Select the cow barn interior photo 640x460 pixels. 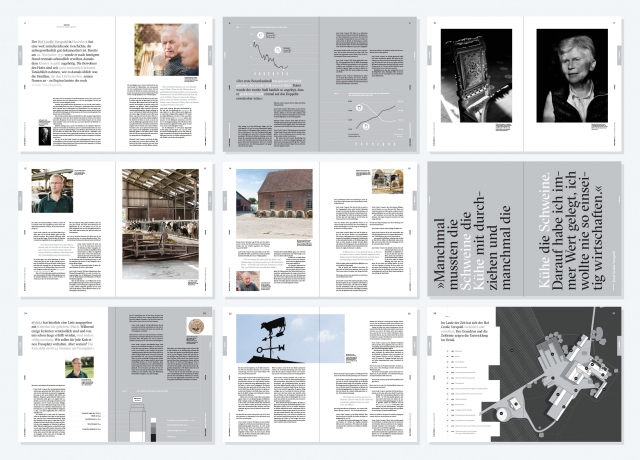tap(166, 208)
